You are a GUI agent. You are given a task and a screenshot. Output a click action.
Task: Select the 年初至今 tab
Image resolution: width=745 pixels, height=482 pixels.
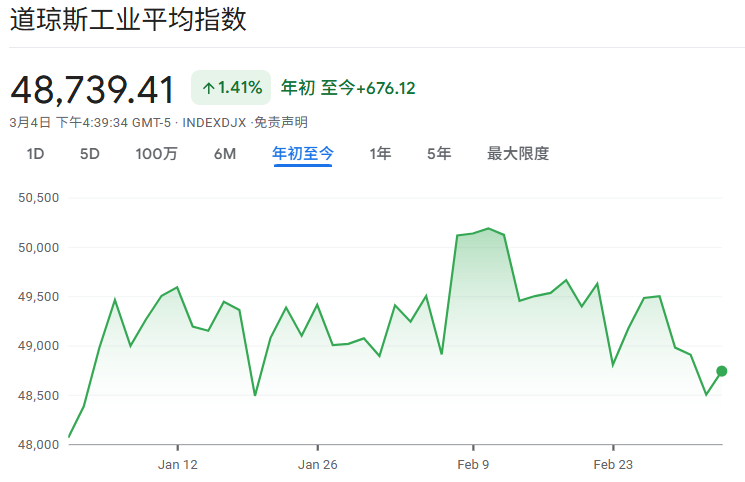click(303, 154)
